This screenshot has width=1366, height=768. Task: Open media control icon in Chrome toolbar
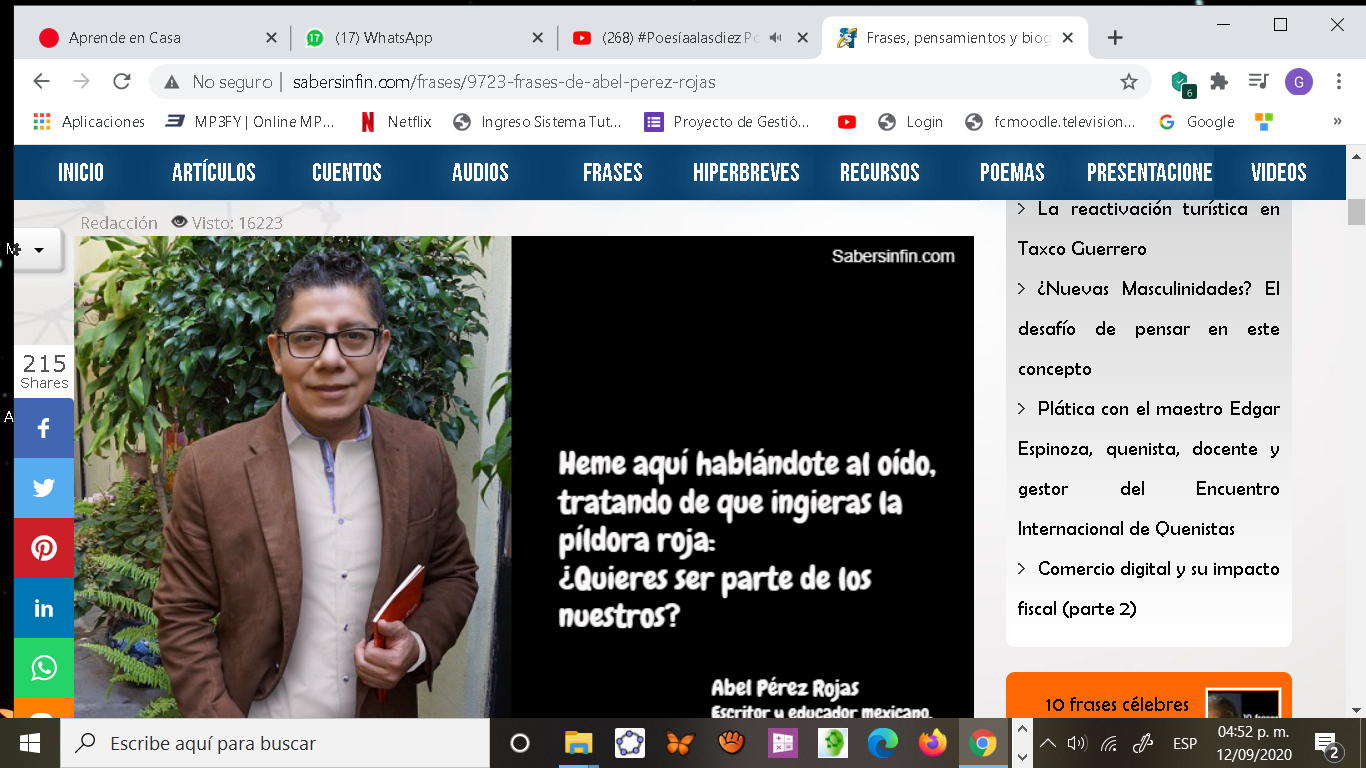pyautogui.click(x=1258, y=82)
